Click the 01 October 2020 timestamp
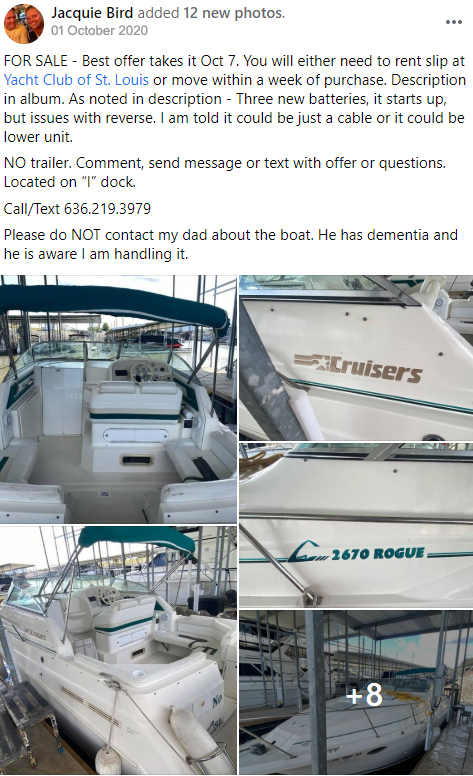This screenshot has height=776, width=473. point(99,31)
